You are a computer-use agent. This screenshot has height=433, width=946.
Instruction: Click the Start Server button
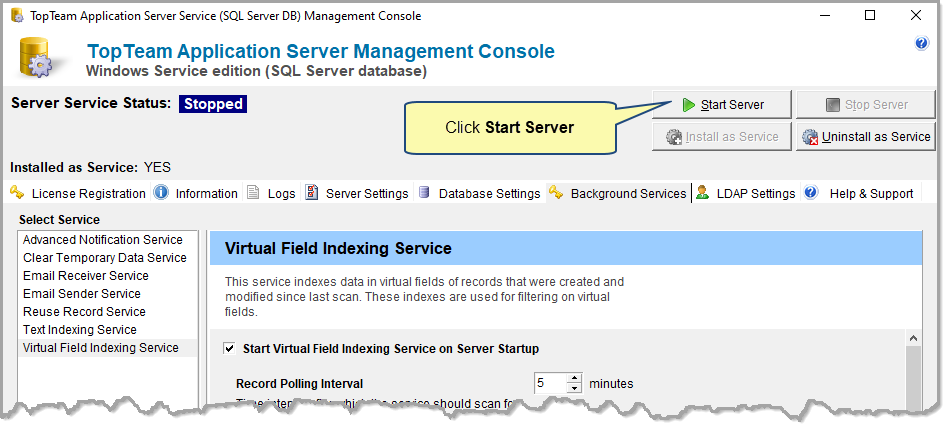point(722,105)
